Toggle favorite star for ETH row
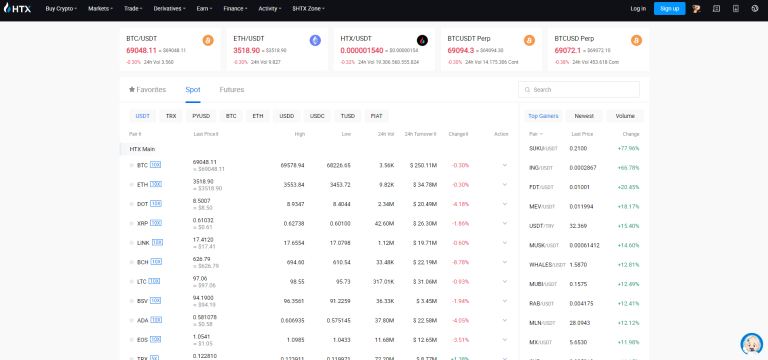Image resolution: width=768 pixels, height=360 pixels. tap(131, 185)
